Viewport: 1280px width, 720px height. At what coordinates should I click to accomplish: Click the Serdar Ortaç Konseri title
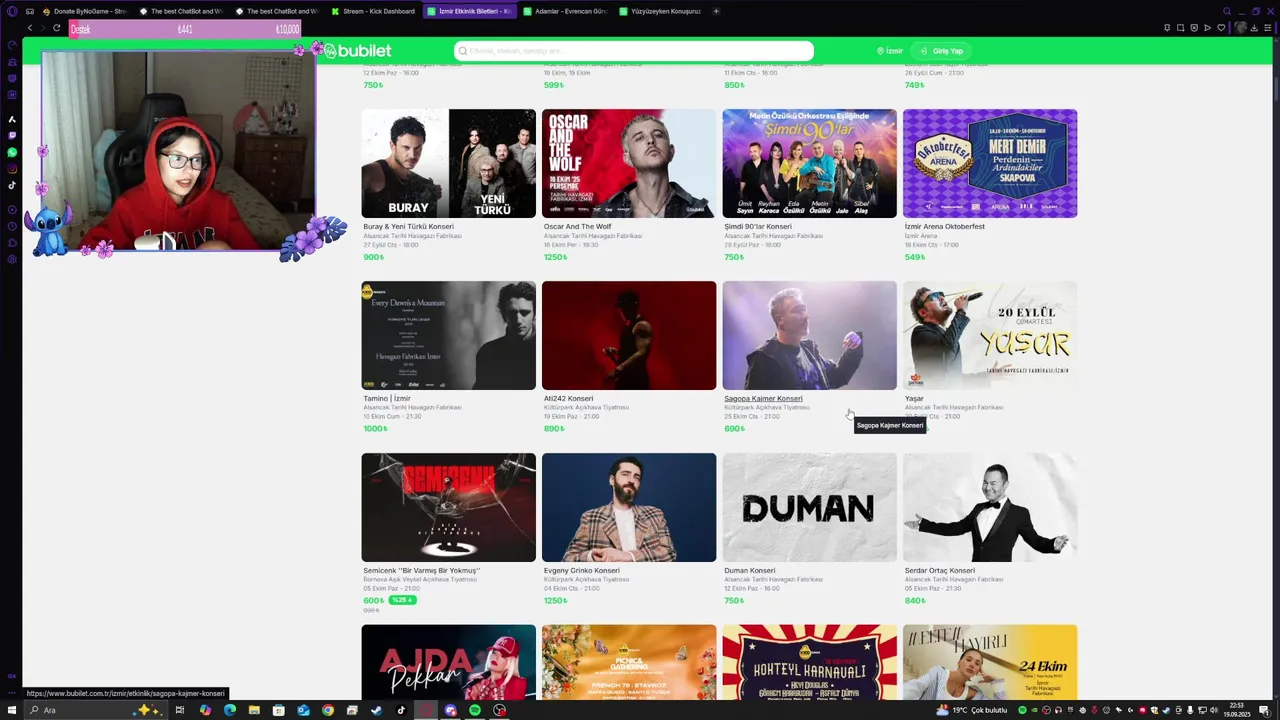(940, 570)
